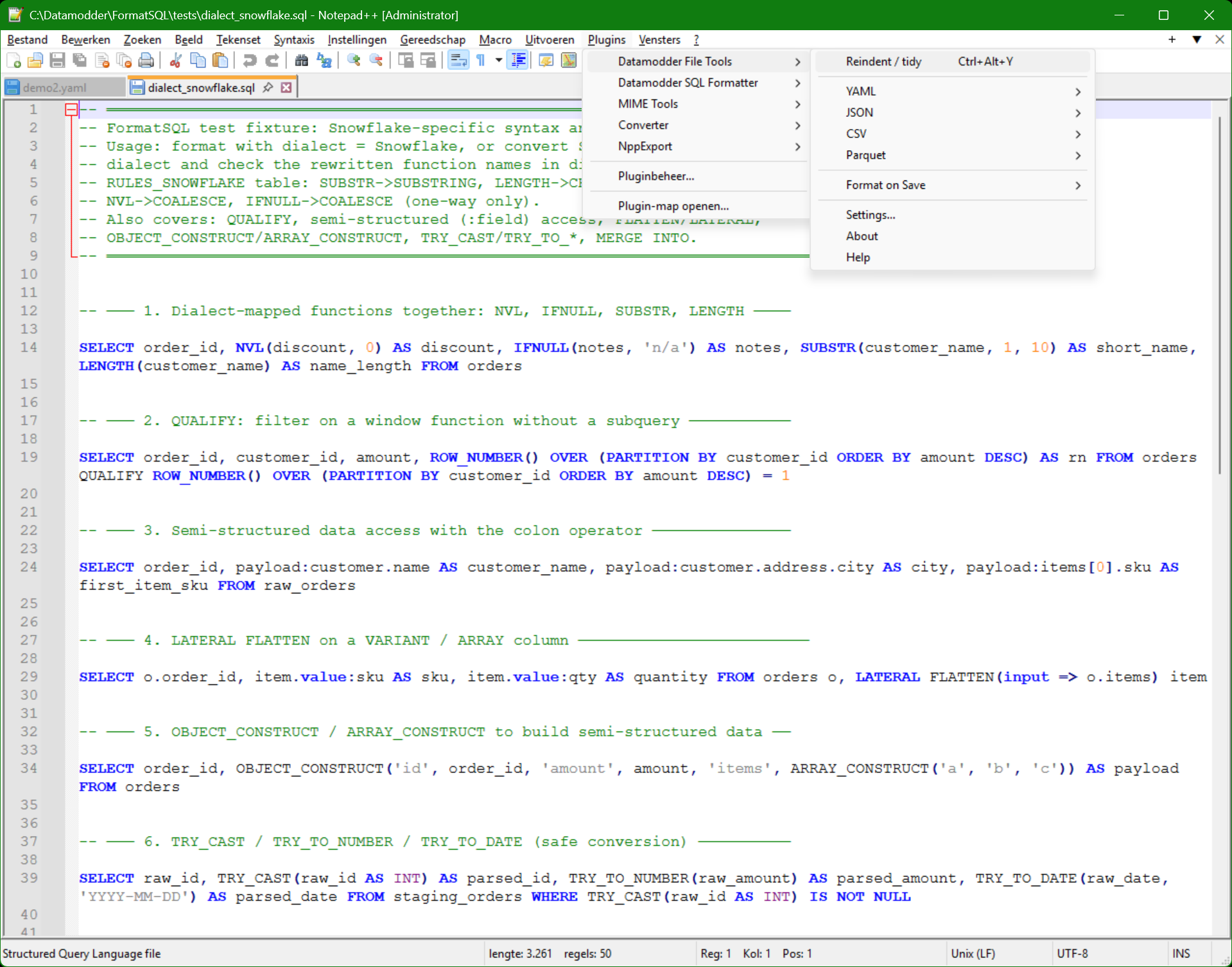Redo action arrow icon
Viewport: 1232px width, 967px height.
point(272,60)
